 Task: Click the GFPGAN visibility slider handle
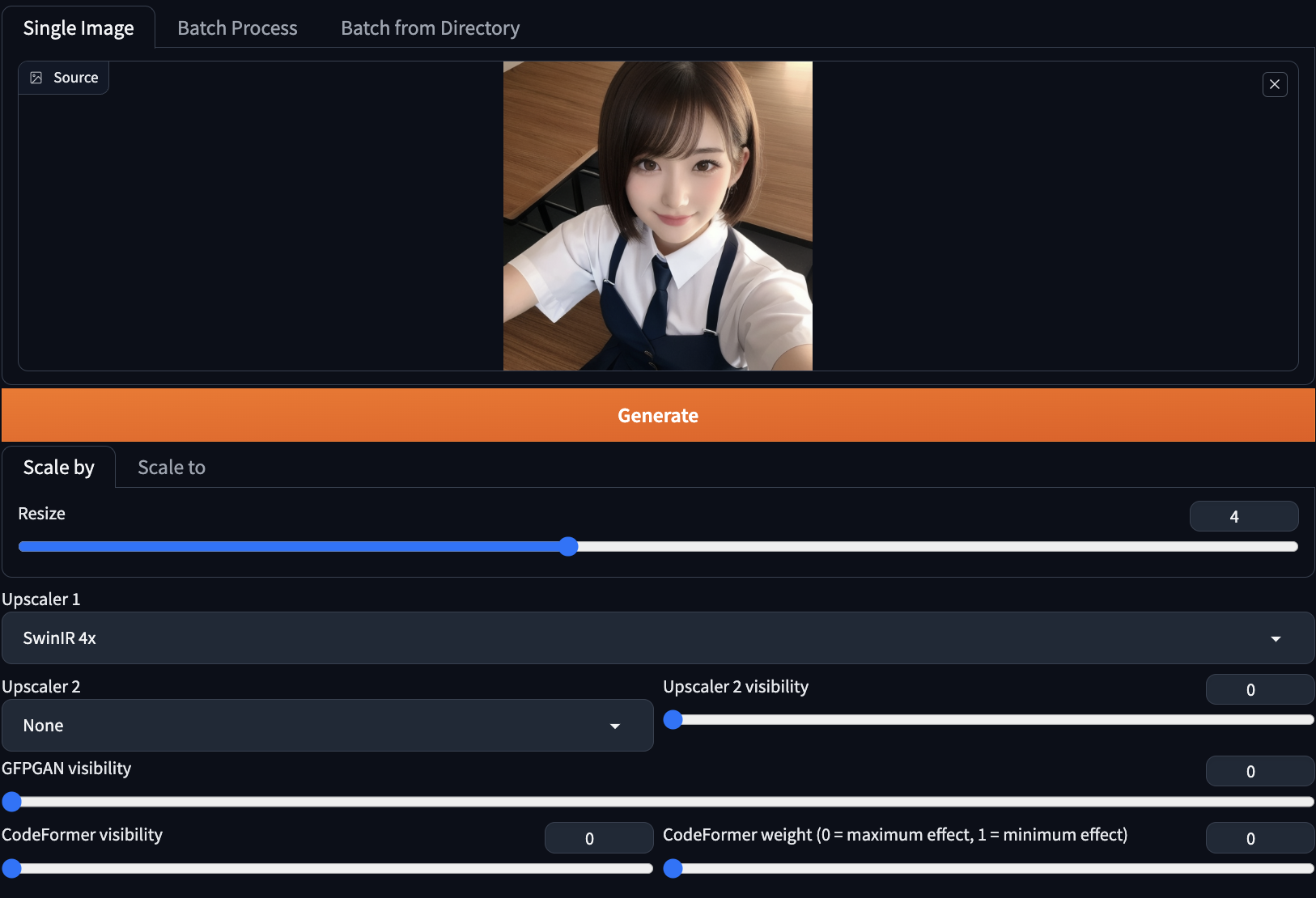point(12,802)
